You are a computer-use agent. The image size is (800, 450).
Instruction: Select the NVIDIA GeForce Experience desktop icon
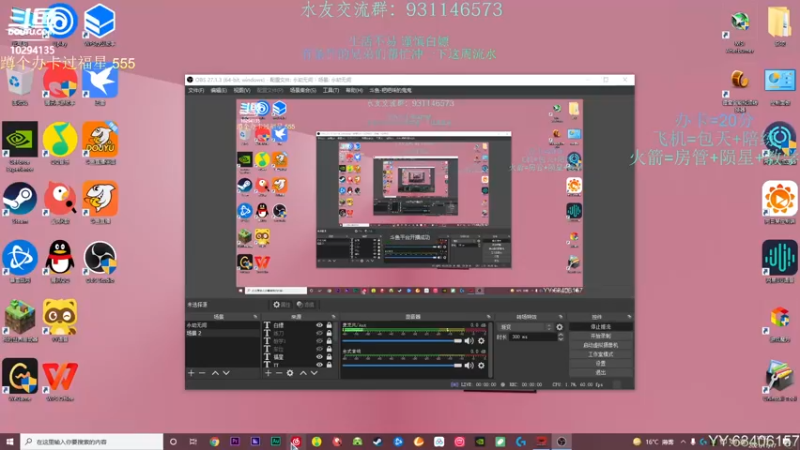(20, 146)
